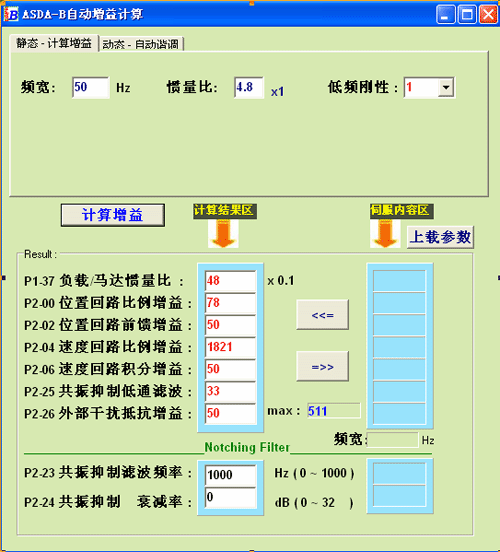
Task: Click the =>> copy-right button
Action: click(323, 366)
